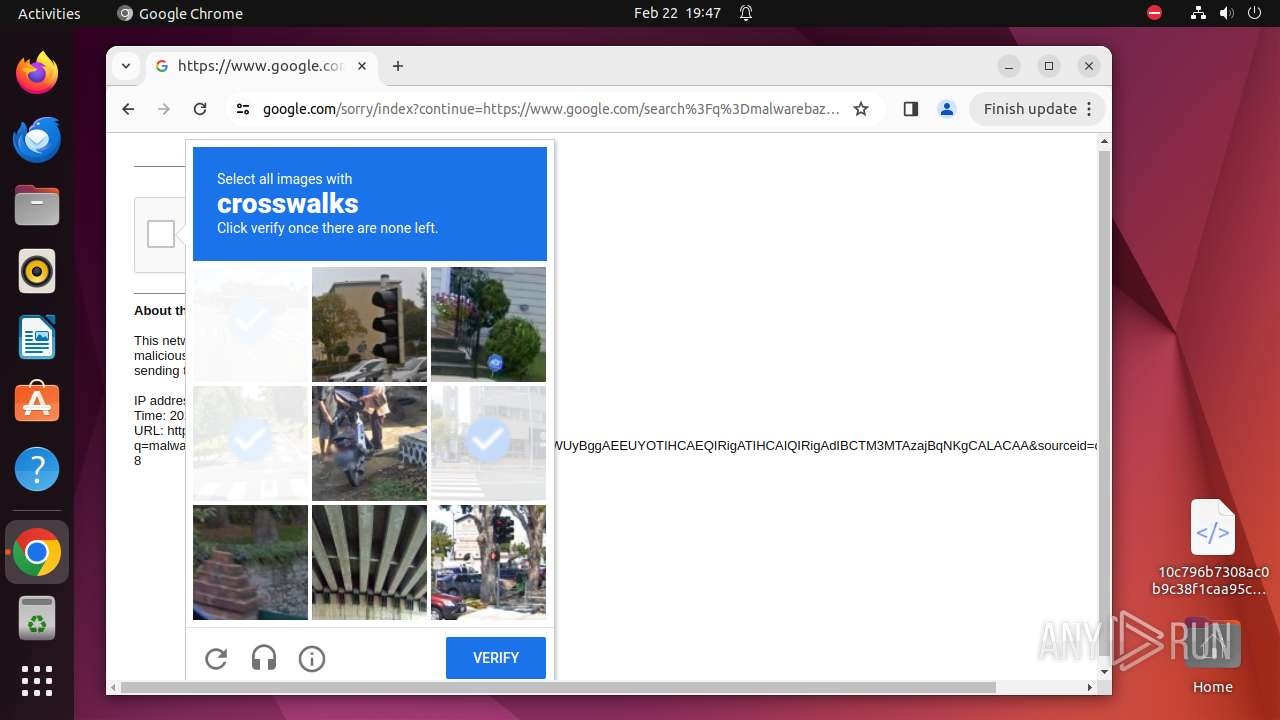Select the flowers and stairs image tile
Viewport: 1280px width, 720px height.
click(x=488, y=324)
